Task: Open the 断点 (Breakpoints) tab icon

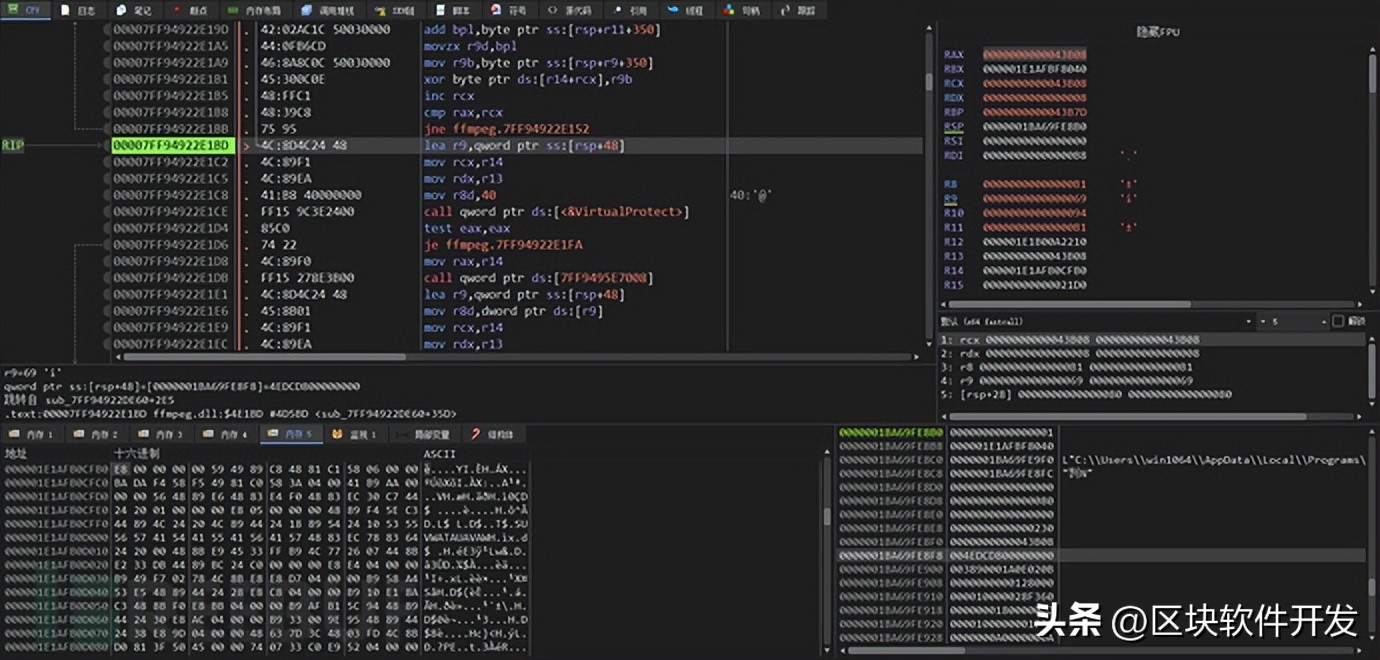Action: [x=178, y=10]
